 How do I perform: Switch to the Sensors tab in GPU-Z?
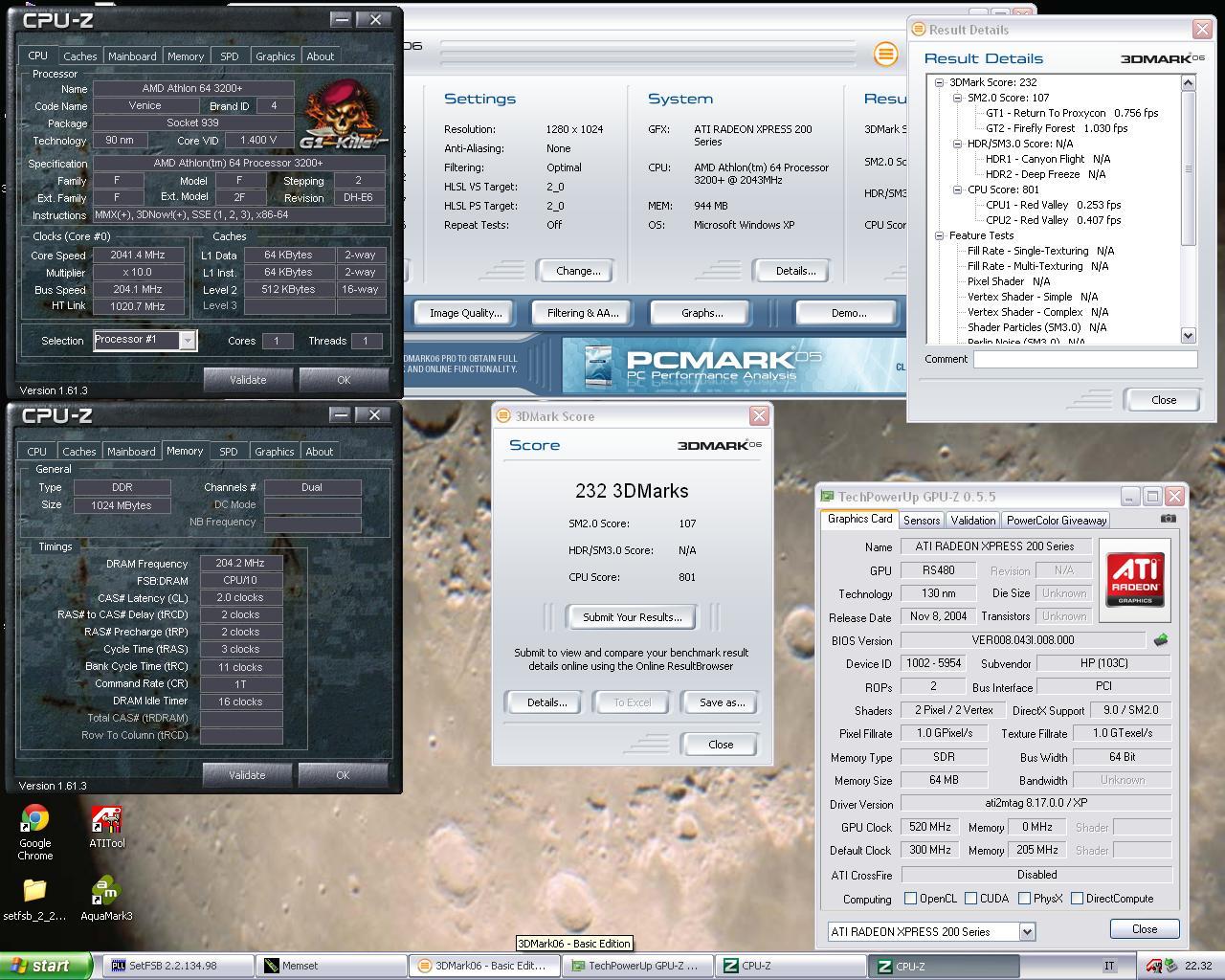922,520
